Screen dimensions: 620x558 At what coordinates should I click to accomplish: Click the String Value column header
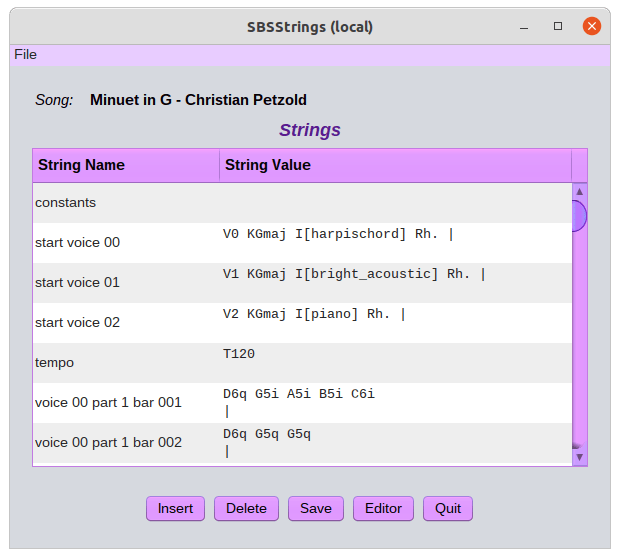pyautogui.click(x=395, y=165)
